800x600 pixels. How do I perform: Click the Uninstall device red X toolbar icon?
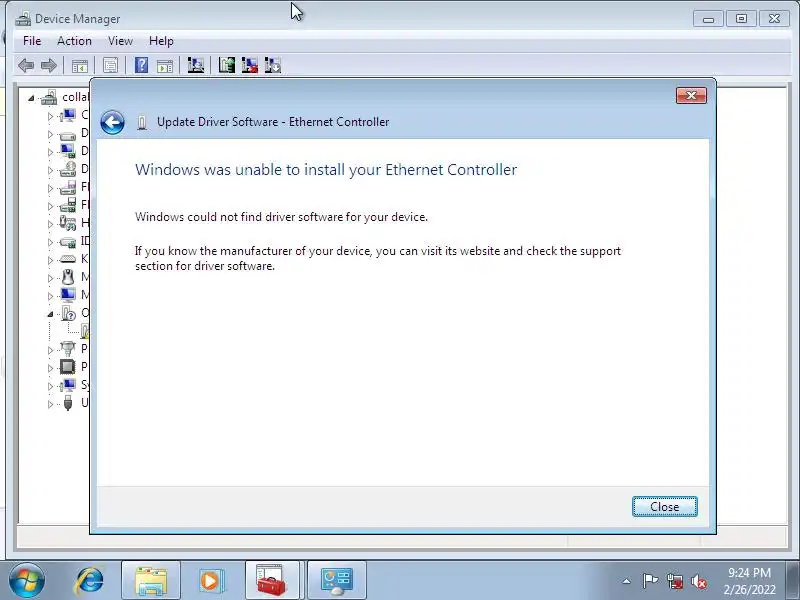click(x=249, y=65)
